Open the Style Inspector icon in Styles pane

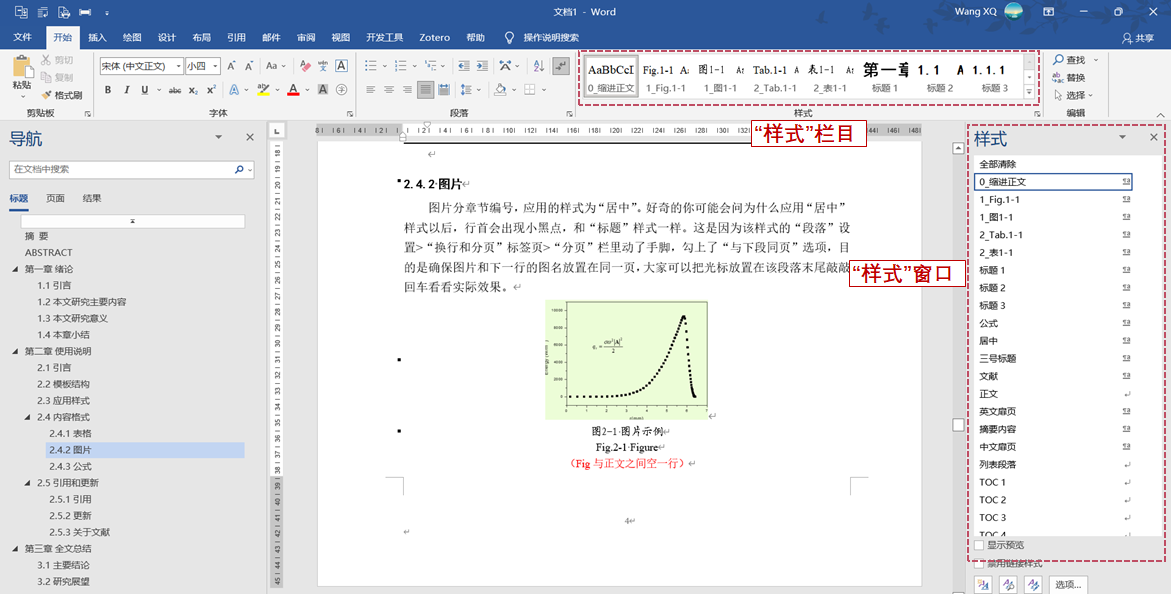pos(1007,585)
